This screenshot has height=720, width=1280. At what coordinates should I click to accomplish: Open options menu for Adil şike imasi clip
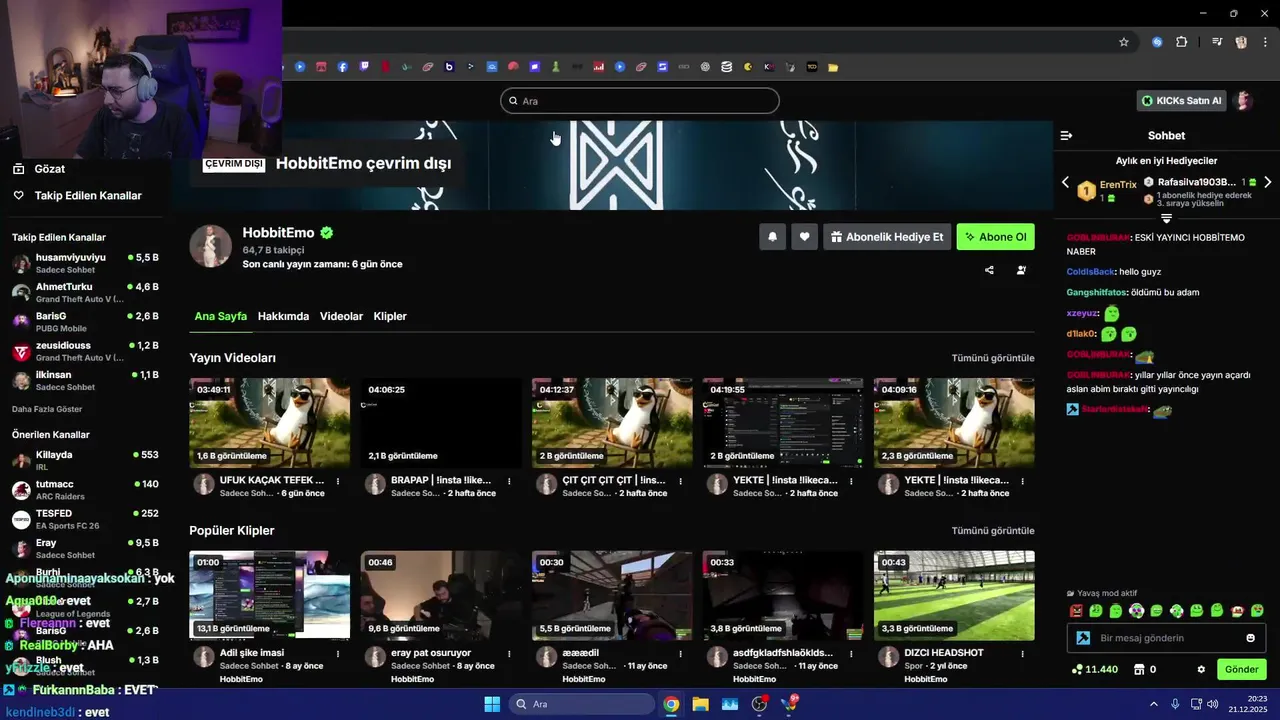(338, 653)
